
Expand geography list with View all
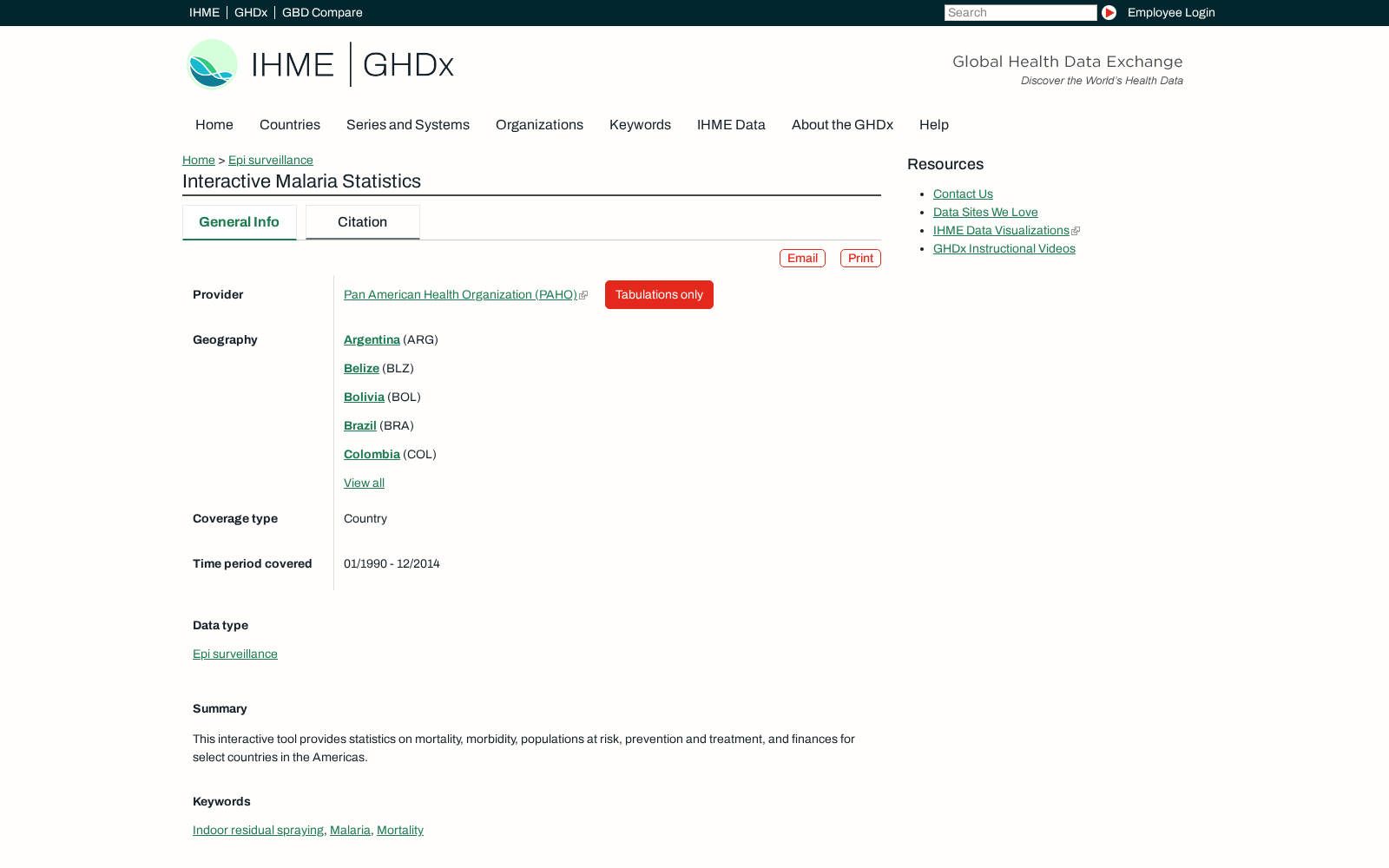(364, 483)
